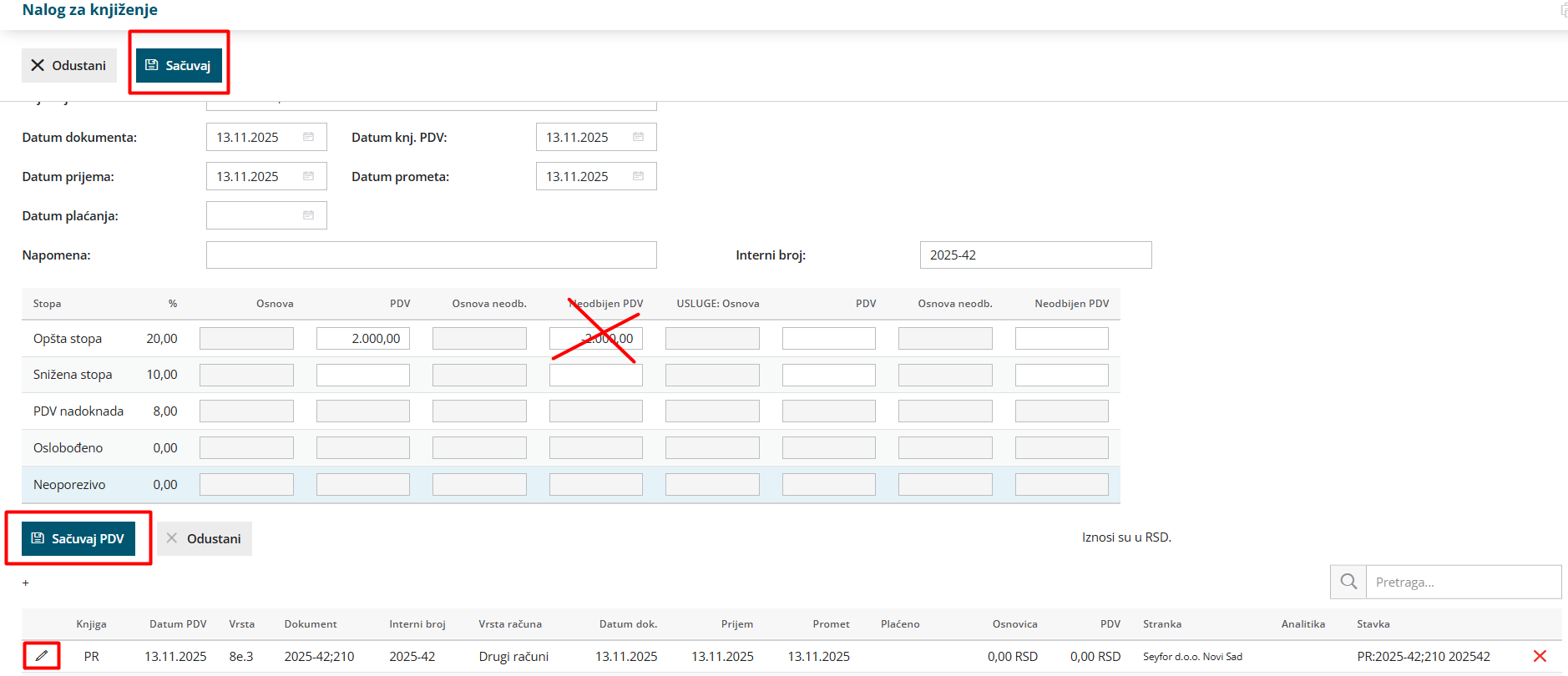The image size is (1568, 676).
Task: Click the Vrsta računa column header
Action: pos(510,623)
